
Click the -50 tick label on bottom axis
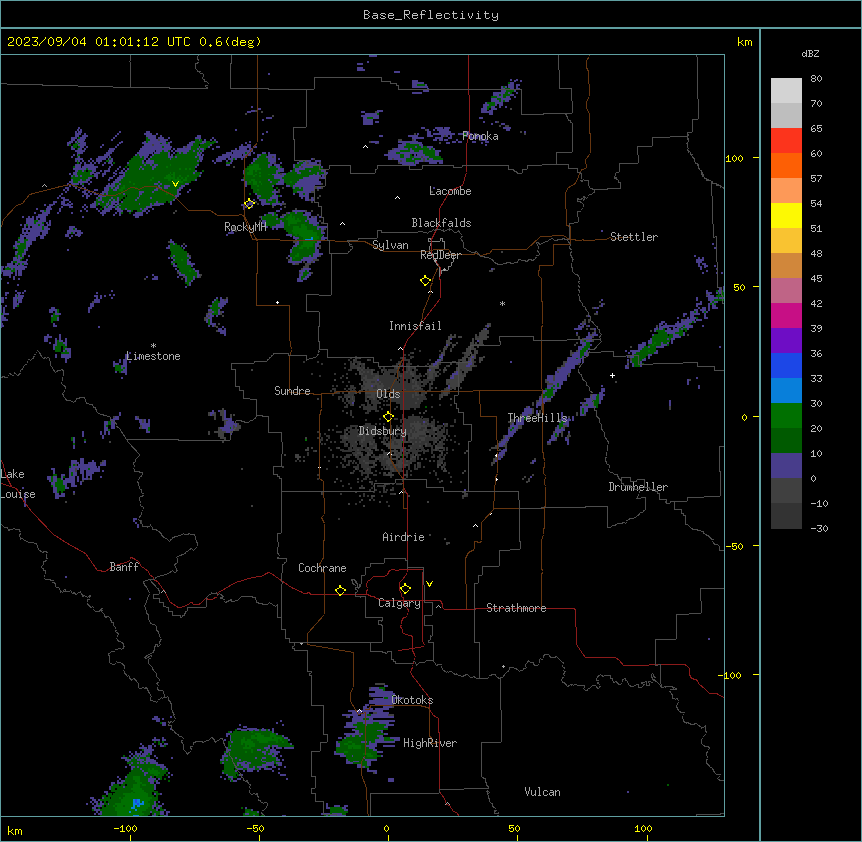(255, 828)
